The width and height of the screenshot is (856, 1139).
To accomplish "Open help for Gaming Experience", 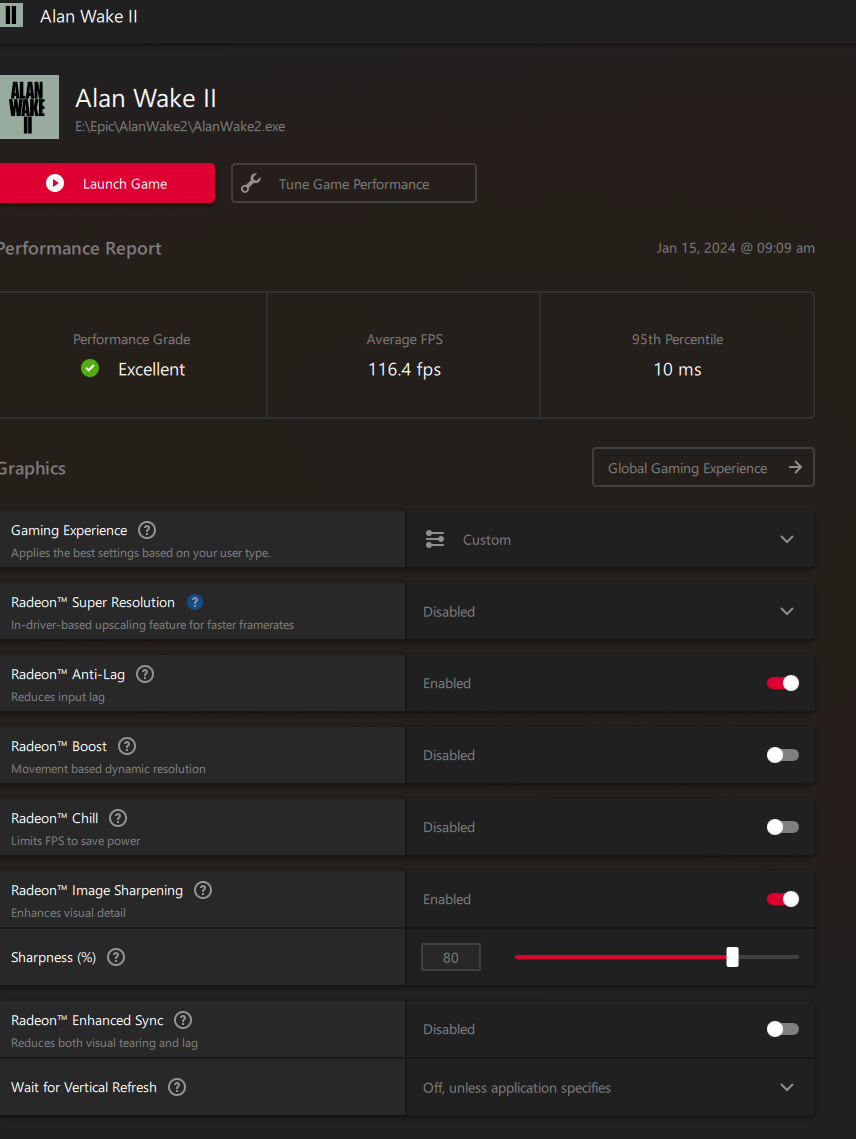I will (147, 530).
